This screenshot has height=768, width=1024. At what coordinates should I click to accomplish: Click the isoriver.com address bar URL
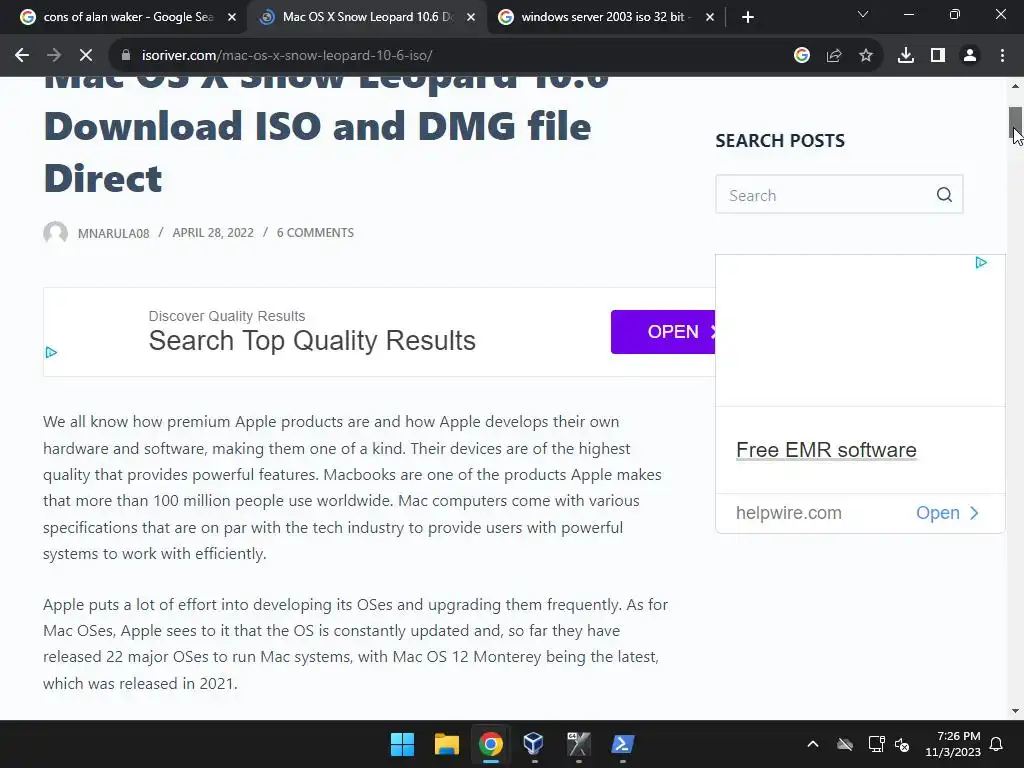click(287, 56)
